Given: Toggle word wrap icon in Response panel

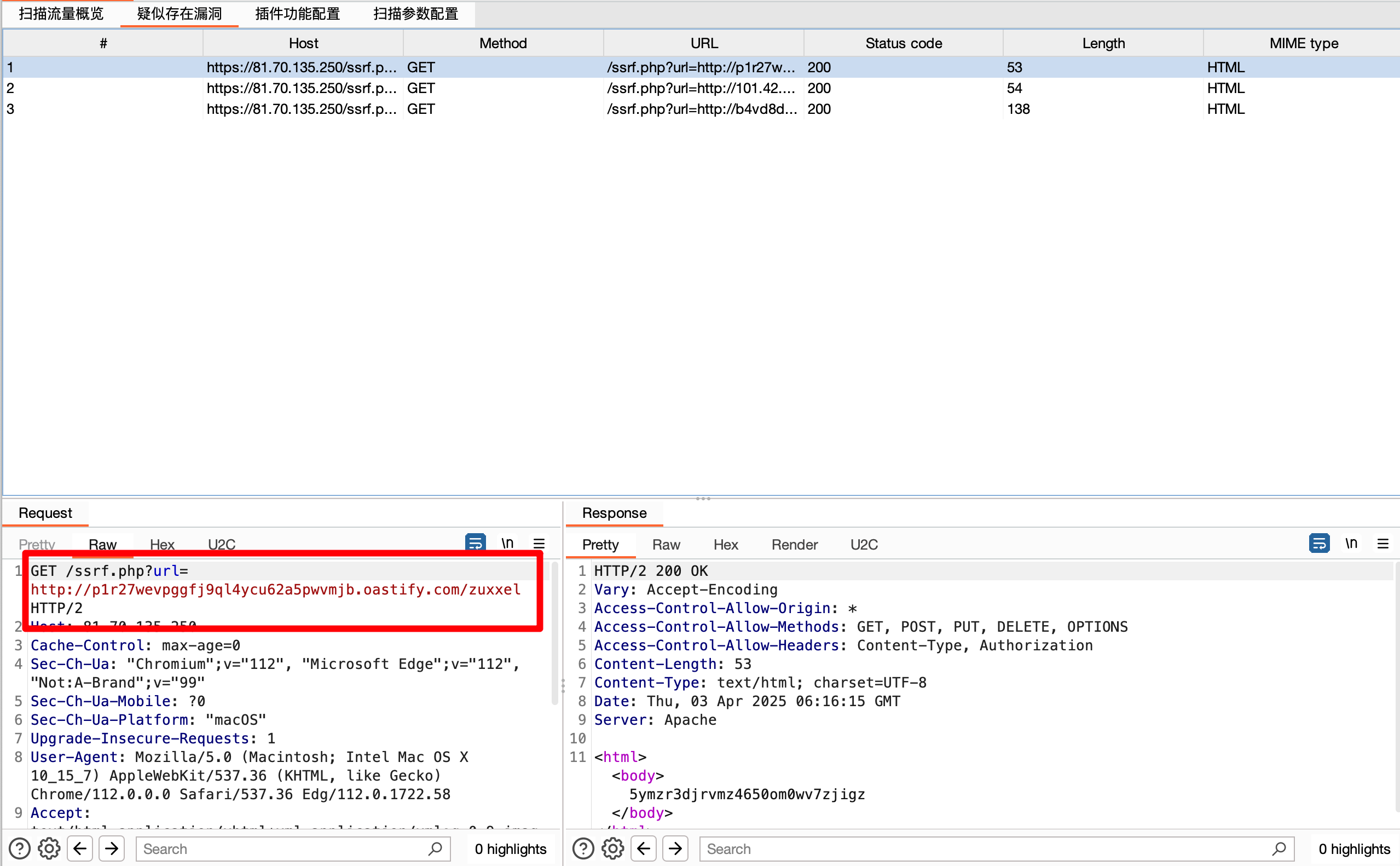Looking at the screenshot, I should point(1318,542).
